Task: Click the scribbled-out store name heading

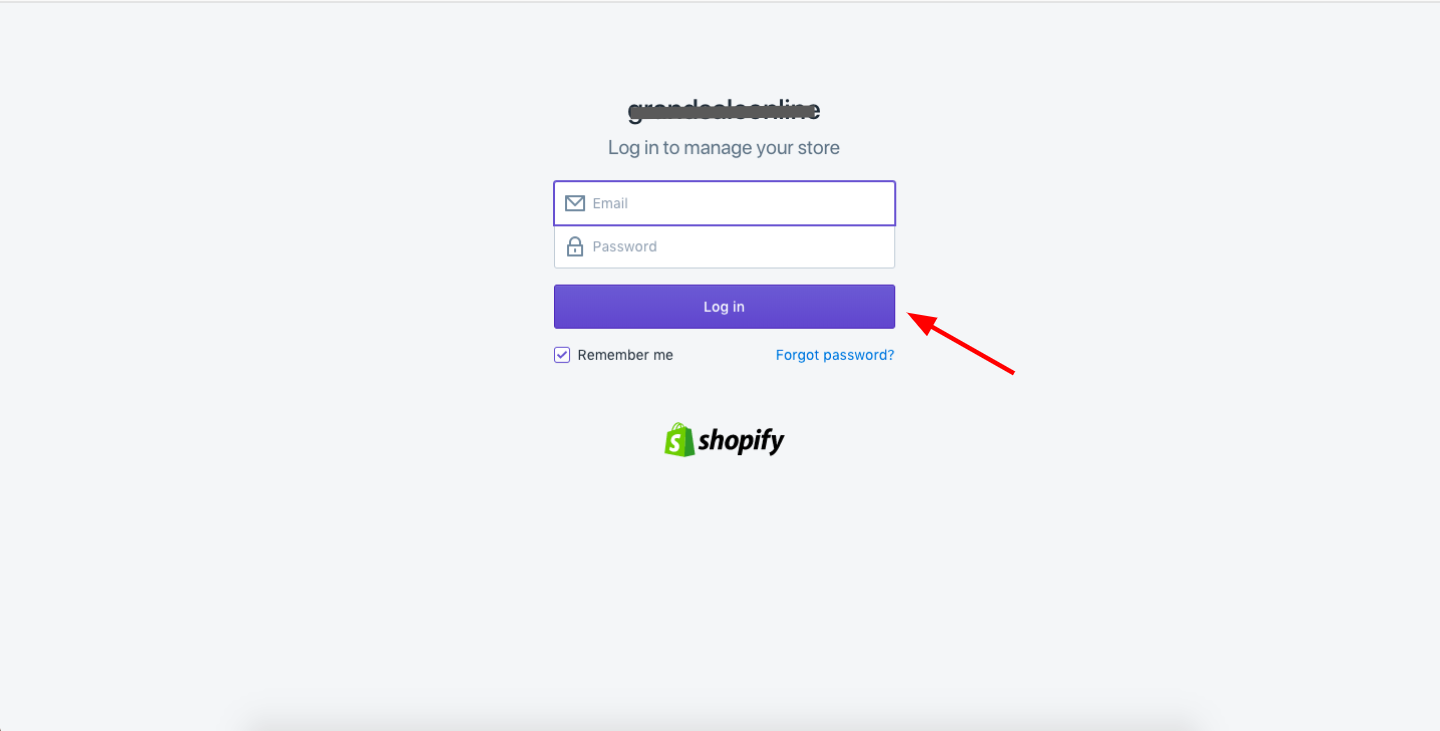Action: pos(724,110)
